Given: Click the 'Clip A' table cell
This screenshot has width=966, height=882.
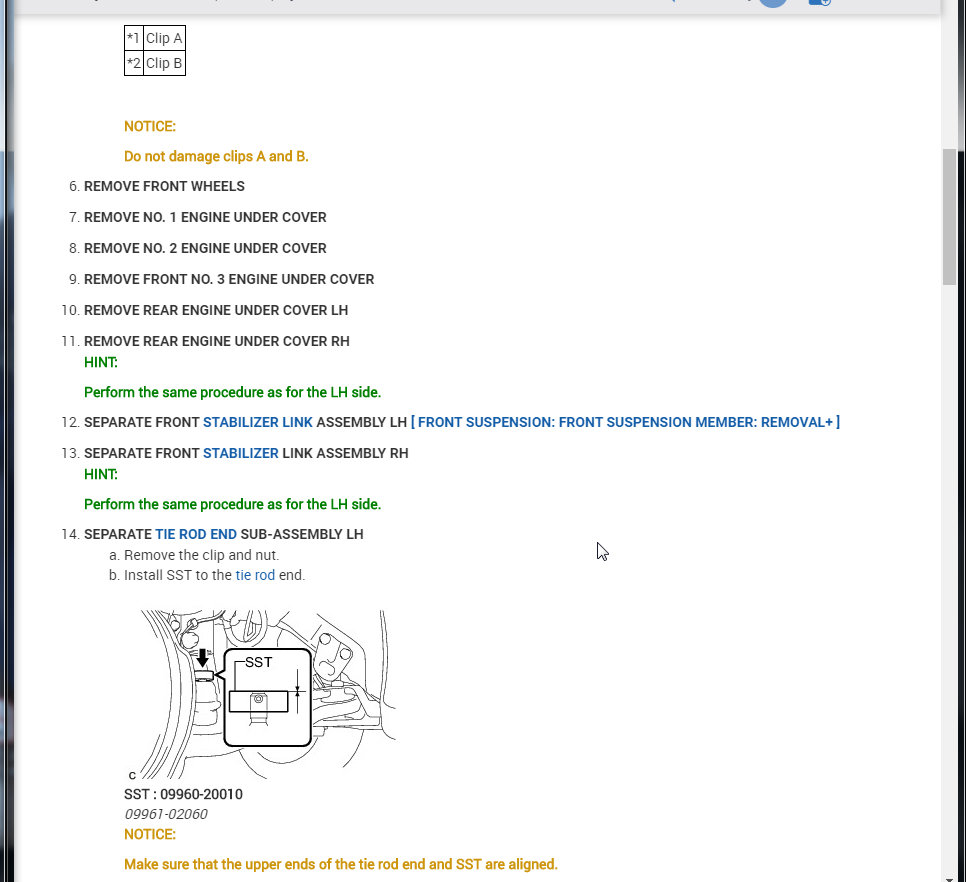Looking at the screenshot, I should [x=164, y=38].
